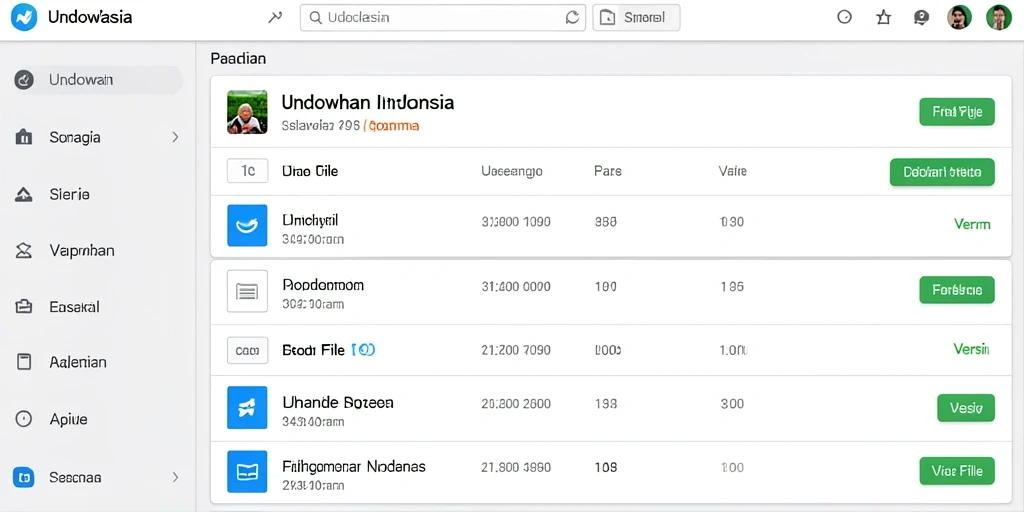Focus the Udoclasin search field

pos(443,18)
